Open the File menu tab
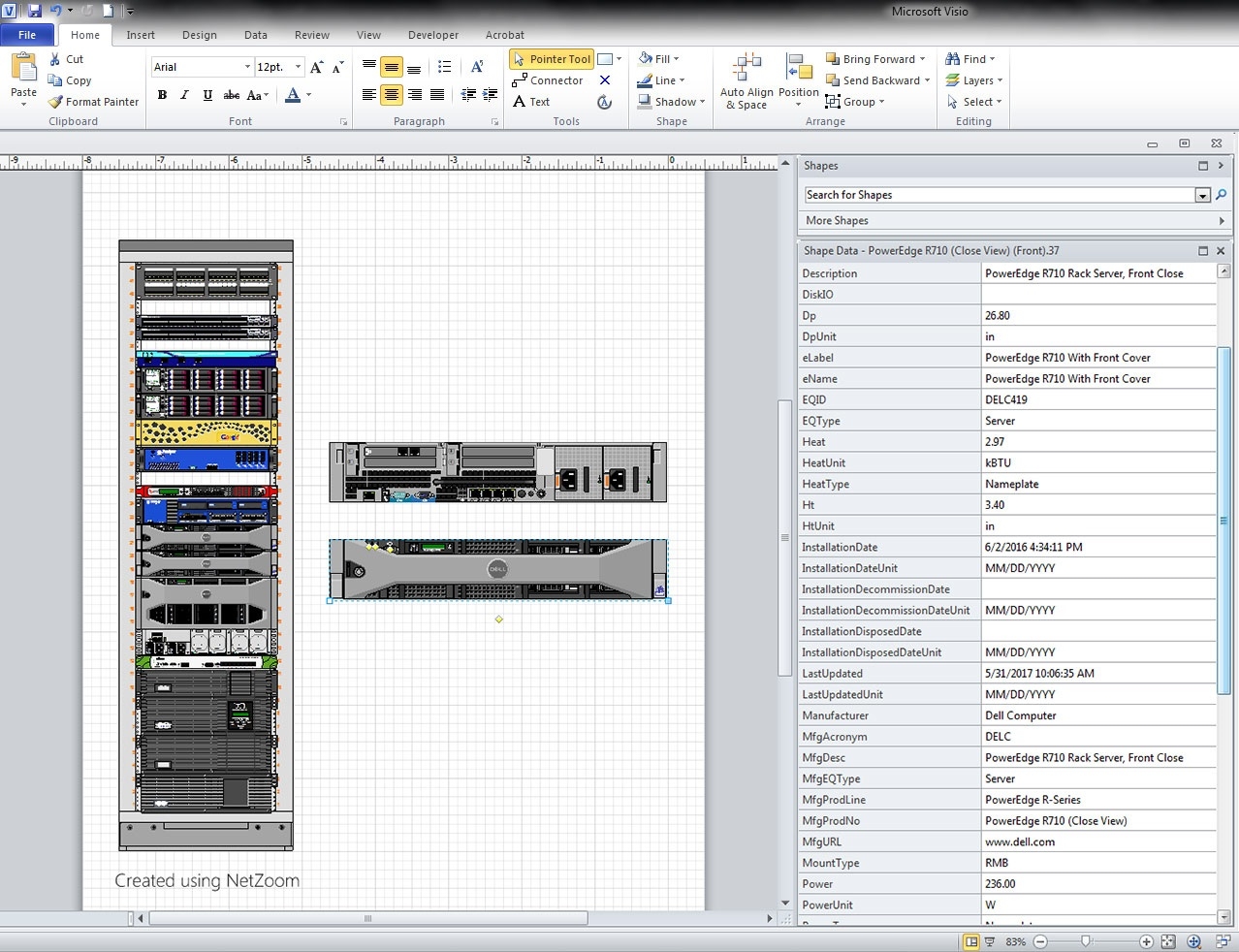Viewport: 1239px width, 952px height. pos(27,35)
